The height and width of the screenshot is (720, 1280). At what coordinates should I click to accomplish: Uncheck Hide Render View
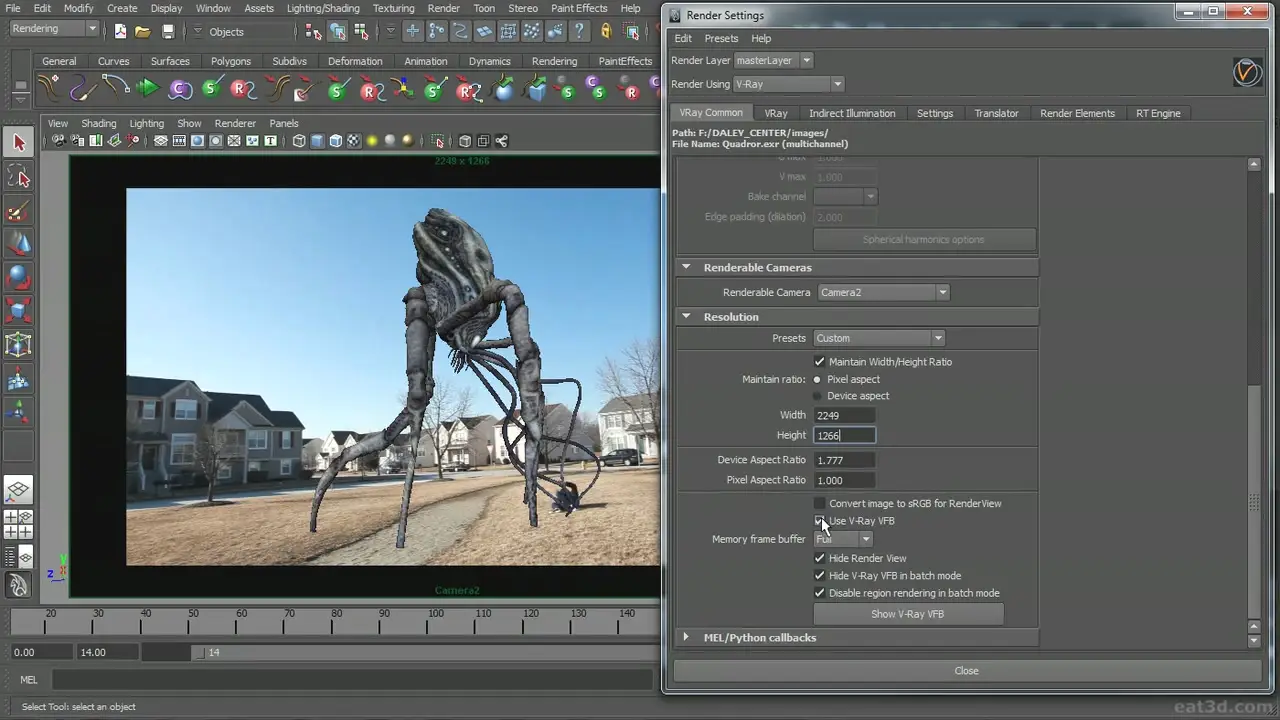(x=820, y=559)
